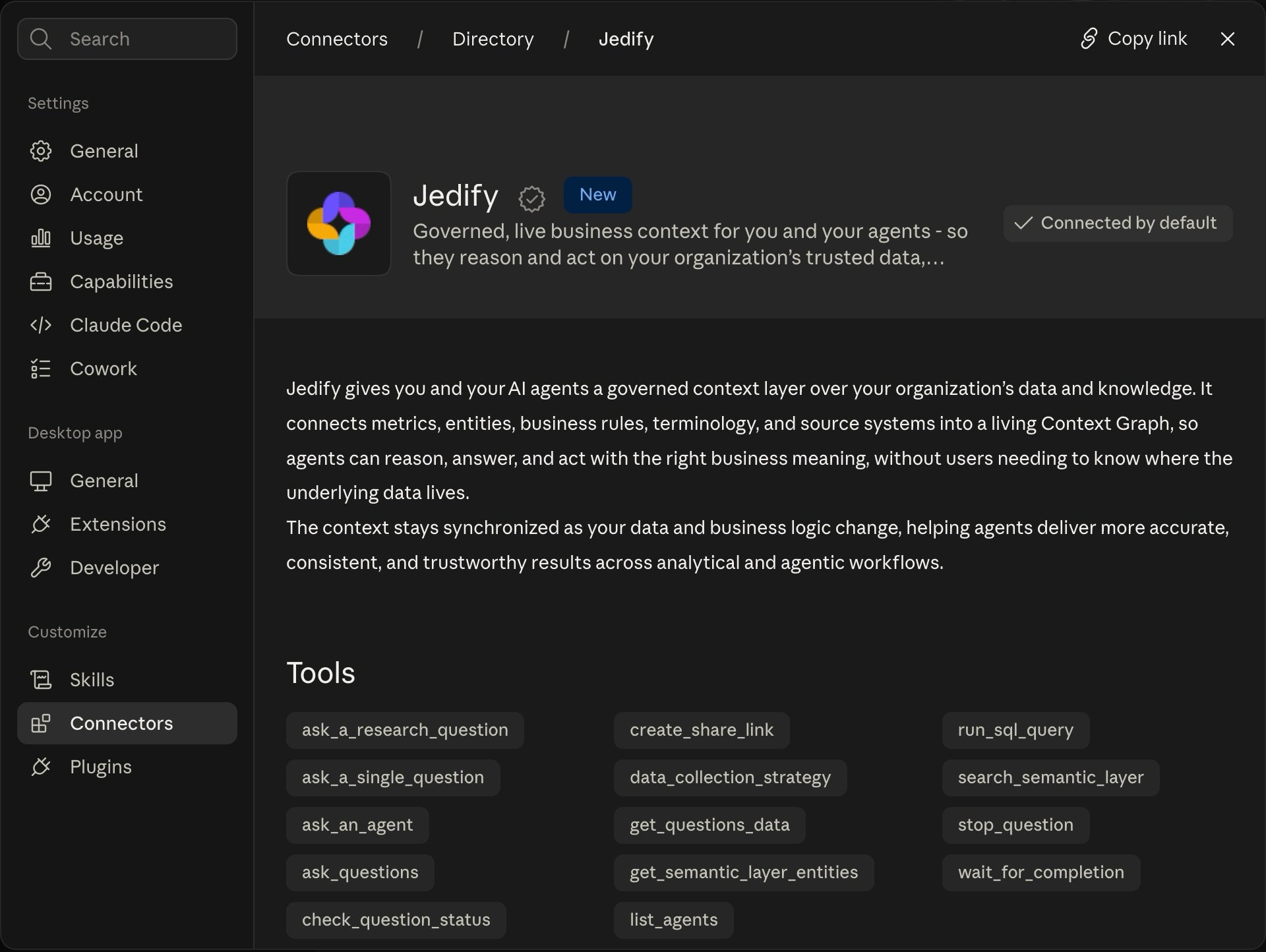Select the list_agents tool chip
1266x952 pixels.
click(x=674, y=920)
